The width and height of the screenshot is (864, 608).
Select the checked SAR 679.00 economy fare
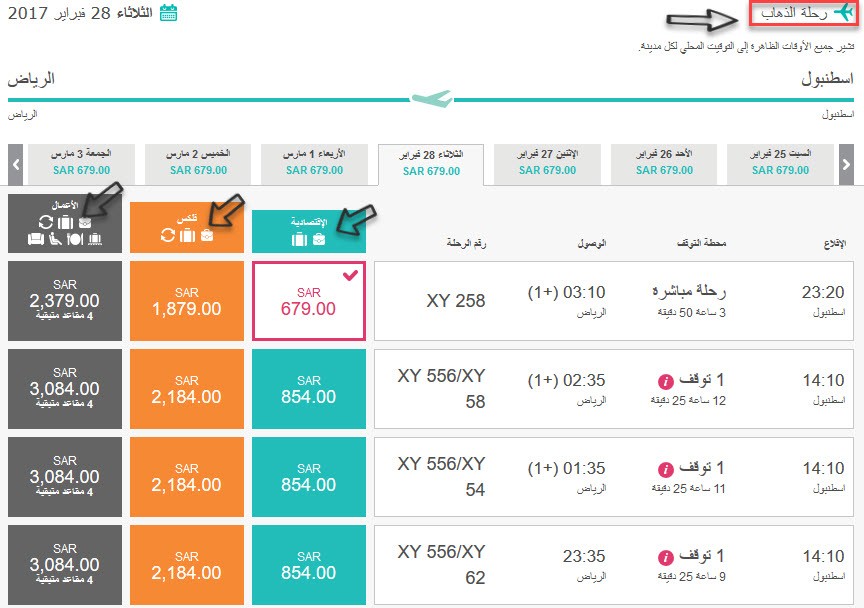click(x=309, y=301)
